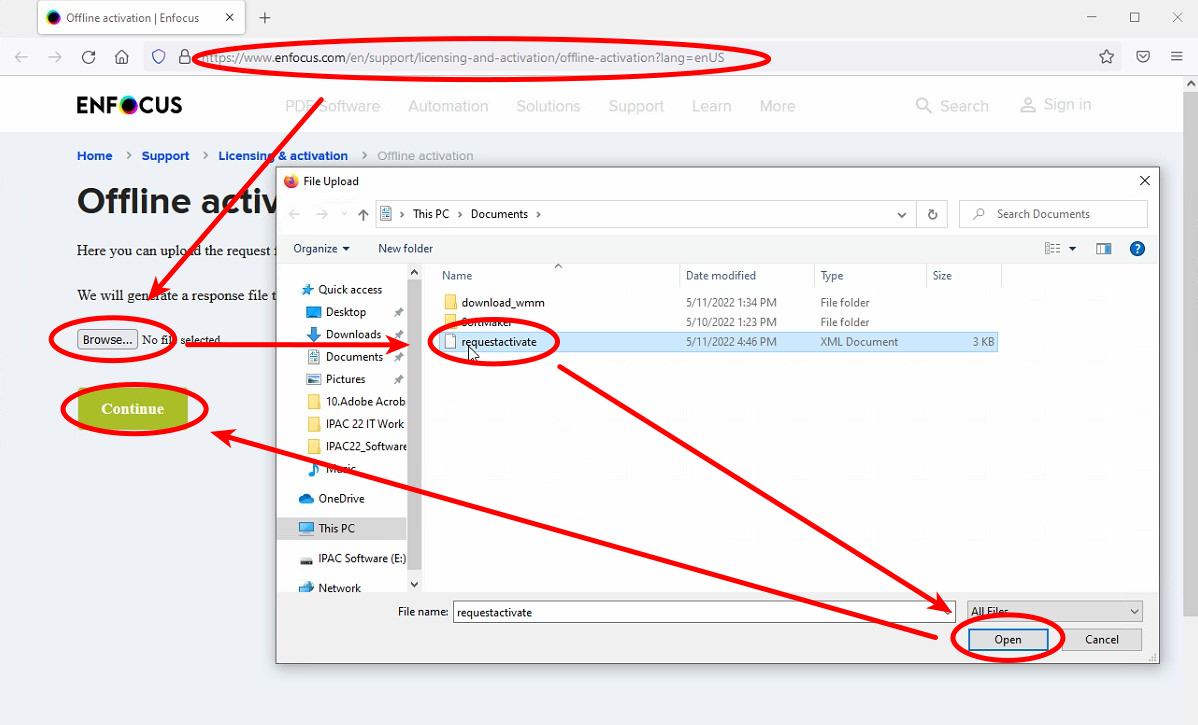The height and width of the screenshot is (725, 1198).
Task: Click the Open button
Action: pos(1007,639)
